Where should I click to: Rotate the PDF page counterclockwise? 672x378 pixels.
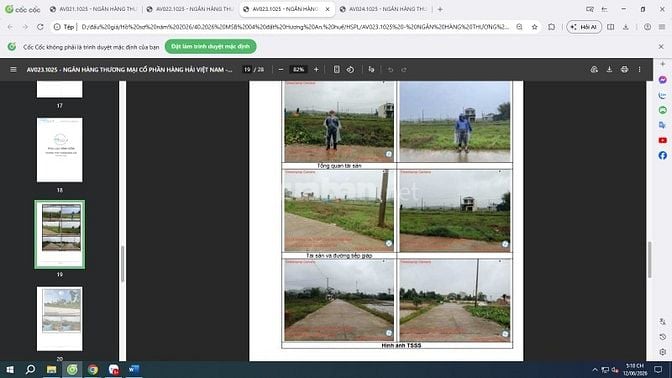click(x=350, y=69)
